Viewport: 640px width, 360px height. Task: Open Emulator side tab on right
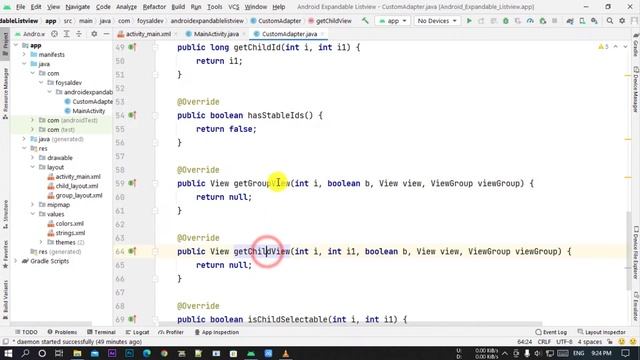tap(636, 306)
